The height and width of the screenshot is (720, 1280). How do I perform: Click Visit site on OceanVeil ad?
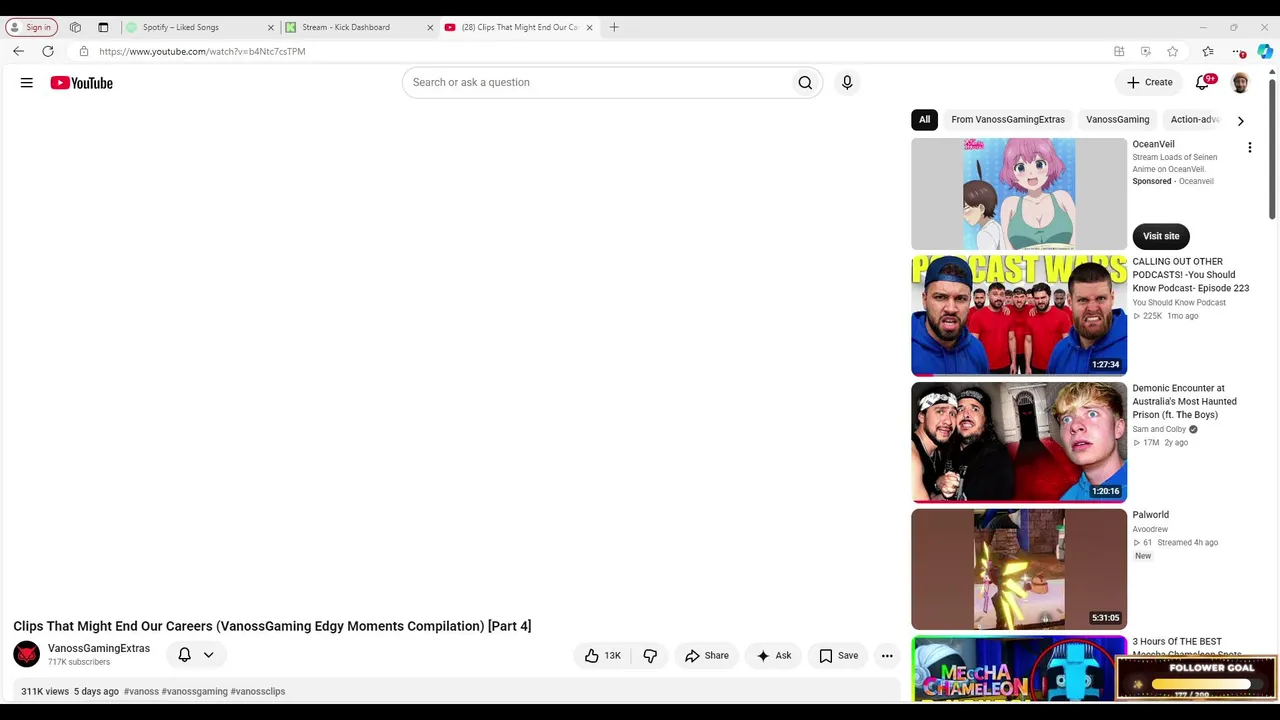coord(1161,236)
